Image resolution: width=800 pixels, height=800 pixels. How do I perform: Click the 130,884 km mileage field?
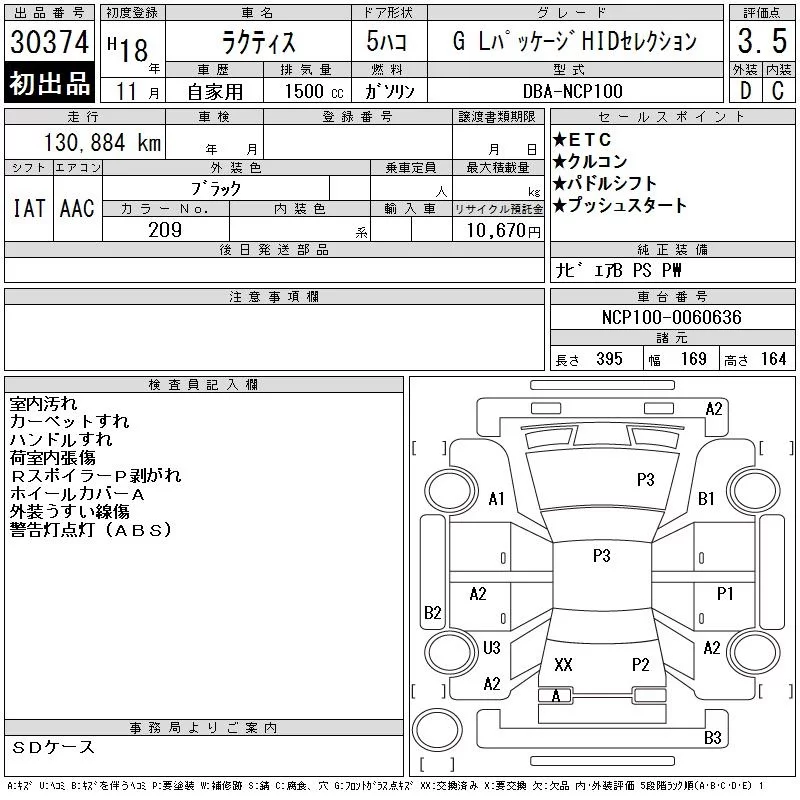(101, 143)
